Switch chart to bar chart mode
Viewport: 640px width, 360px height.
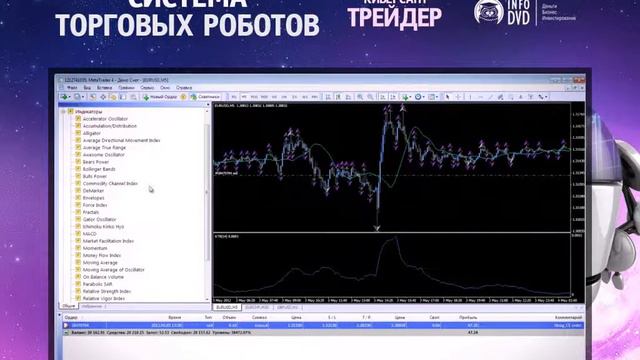(328, 97)
